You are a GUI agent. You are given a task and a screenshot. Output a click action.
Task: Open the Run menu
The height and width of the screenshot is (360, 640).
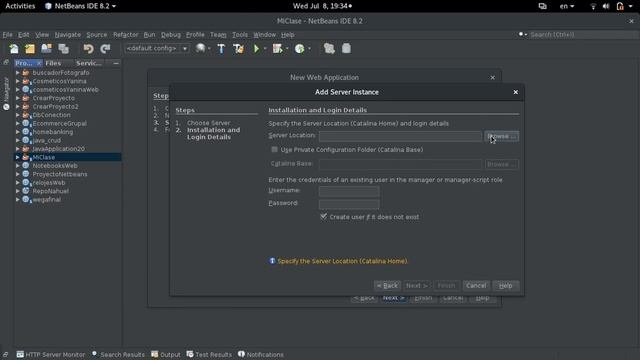coord(149,35)
